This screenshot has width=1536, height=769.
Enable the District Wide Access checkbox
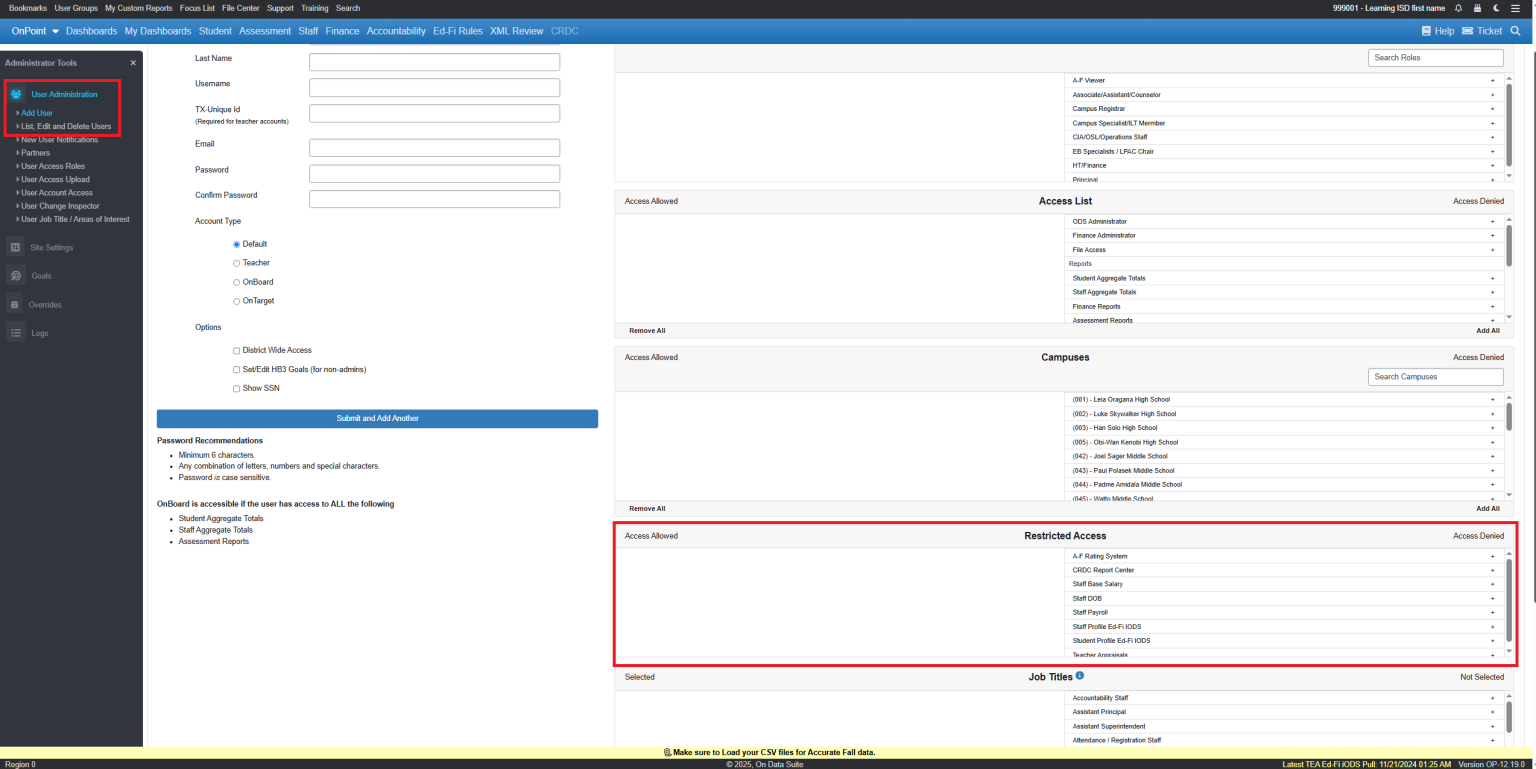[x=236, y=349]
